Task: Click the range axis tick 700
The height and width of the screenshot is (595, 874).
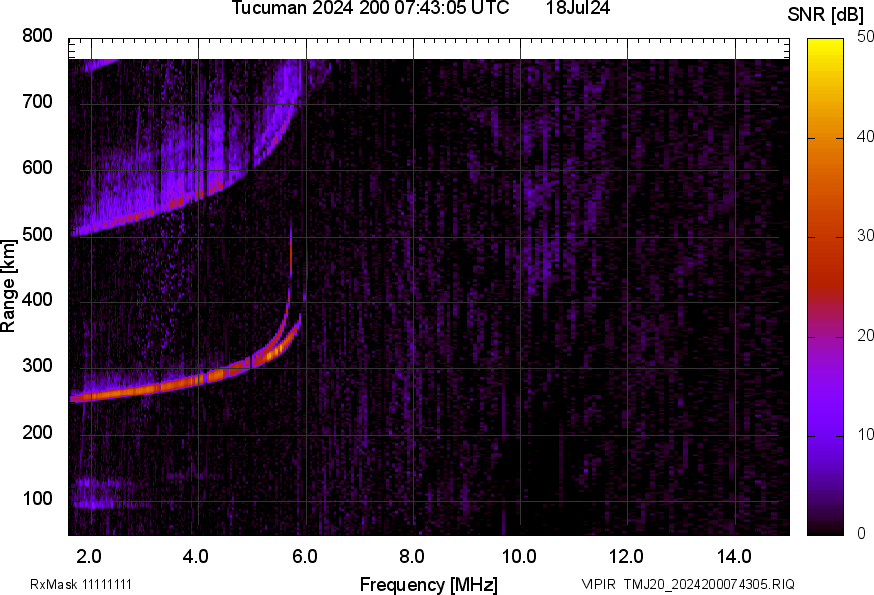Action: tap(37, 102)
